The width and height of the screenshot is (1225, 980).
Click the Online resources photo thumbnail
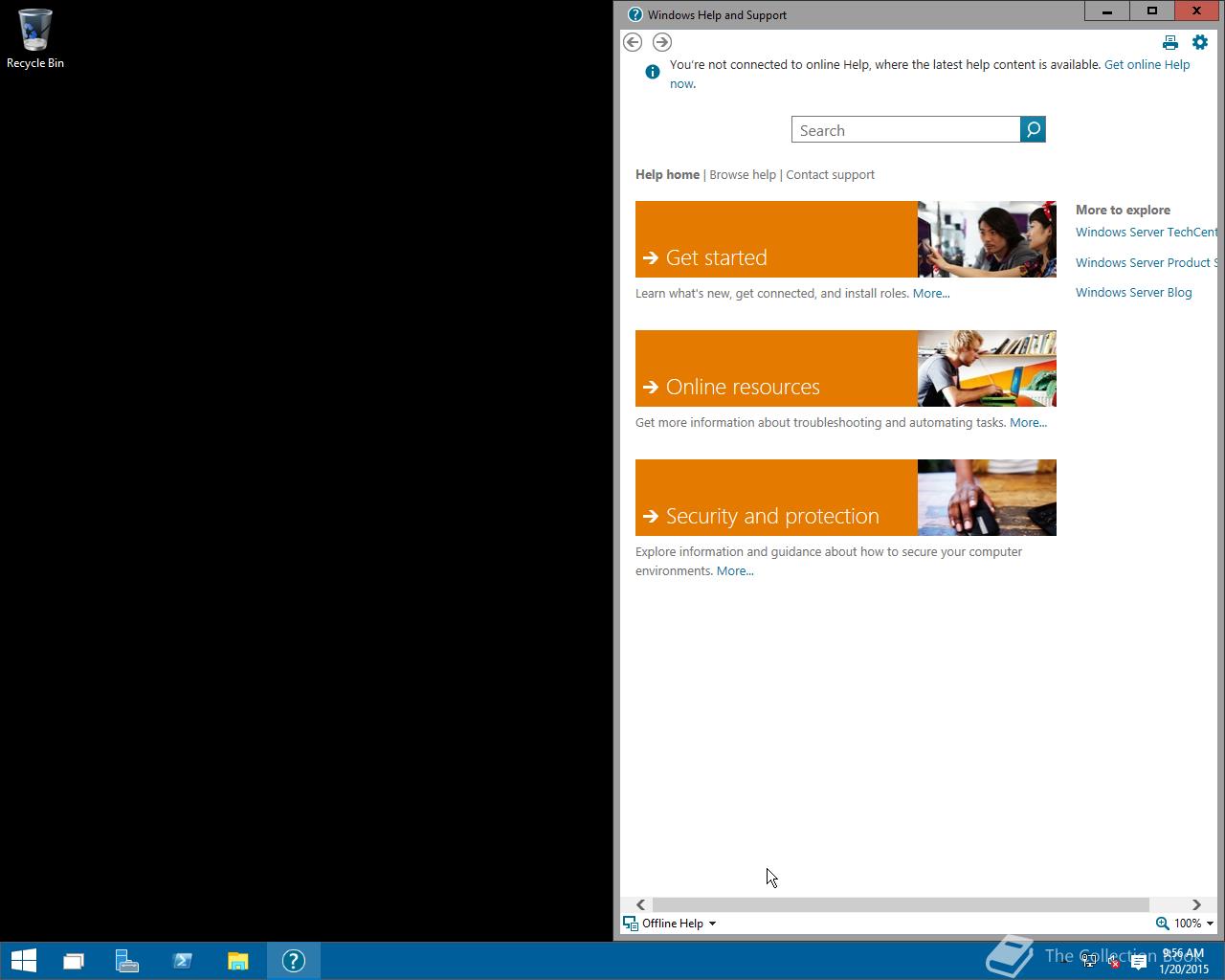(987, 368)
